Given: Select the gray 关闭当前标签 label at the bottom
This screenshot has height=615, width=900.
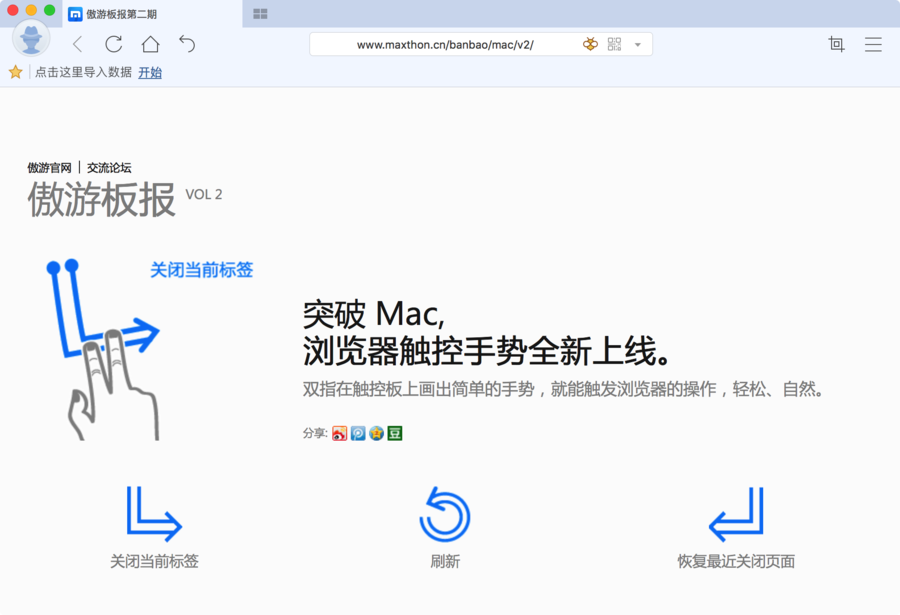Looking at the screenshot, I should pos(154,561).
